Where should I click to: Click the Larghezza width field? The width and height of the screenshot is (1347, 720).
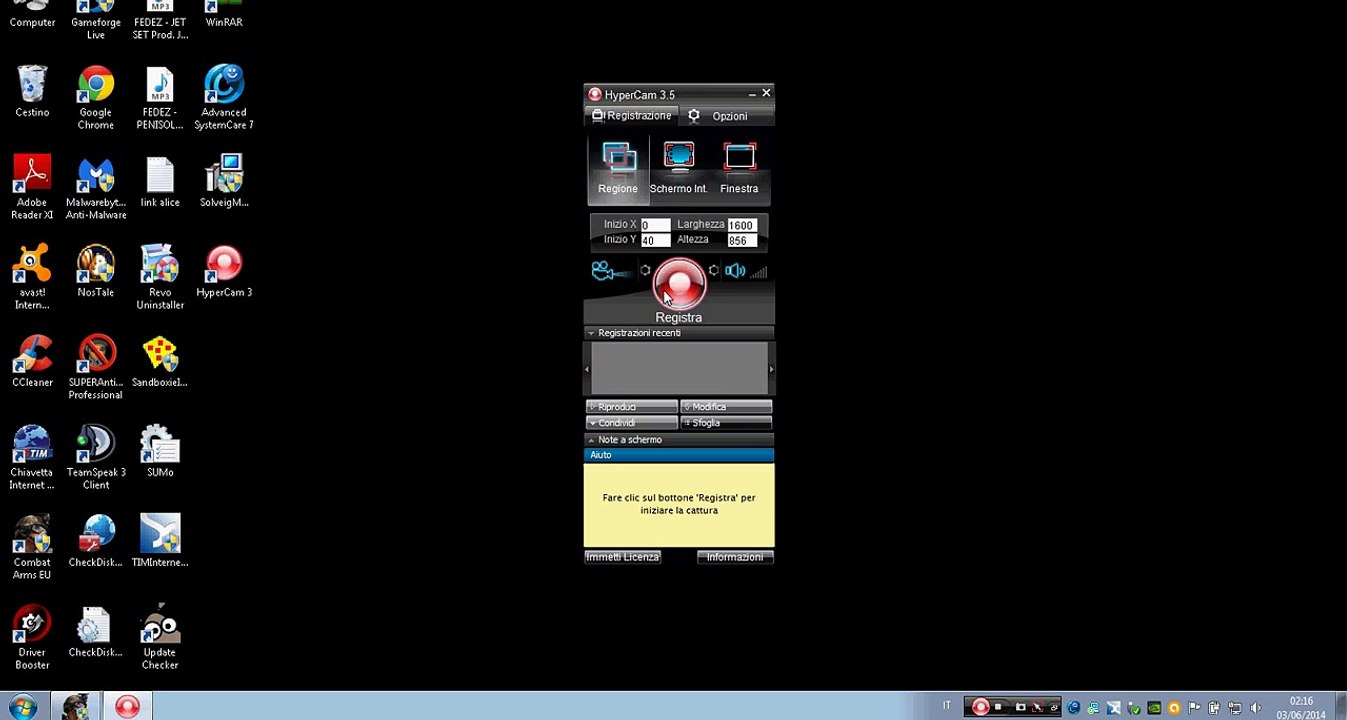[742, 225]
